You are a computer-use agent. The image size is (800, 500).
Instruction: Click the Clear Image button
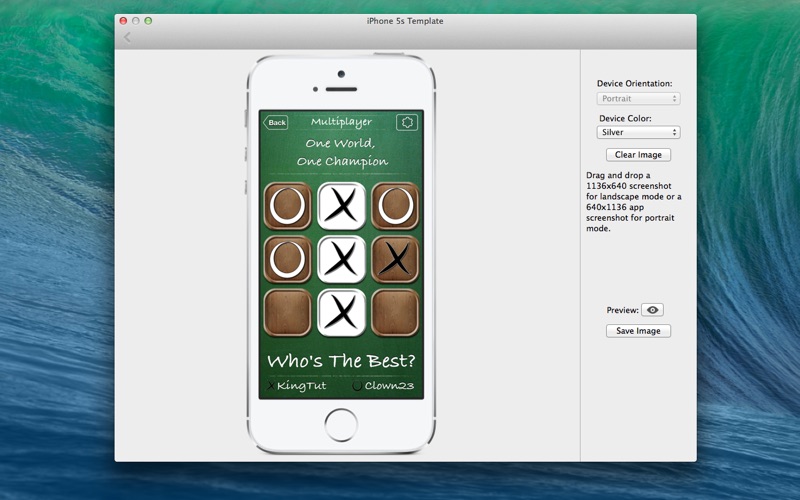pos(638,155)
